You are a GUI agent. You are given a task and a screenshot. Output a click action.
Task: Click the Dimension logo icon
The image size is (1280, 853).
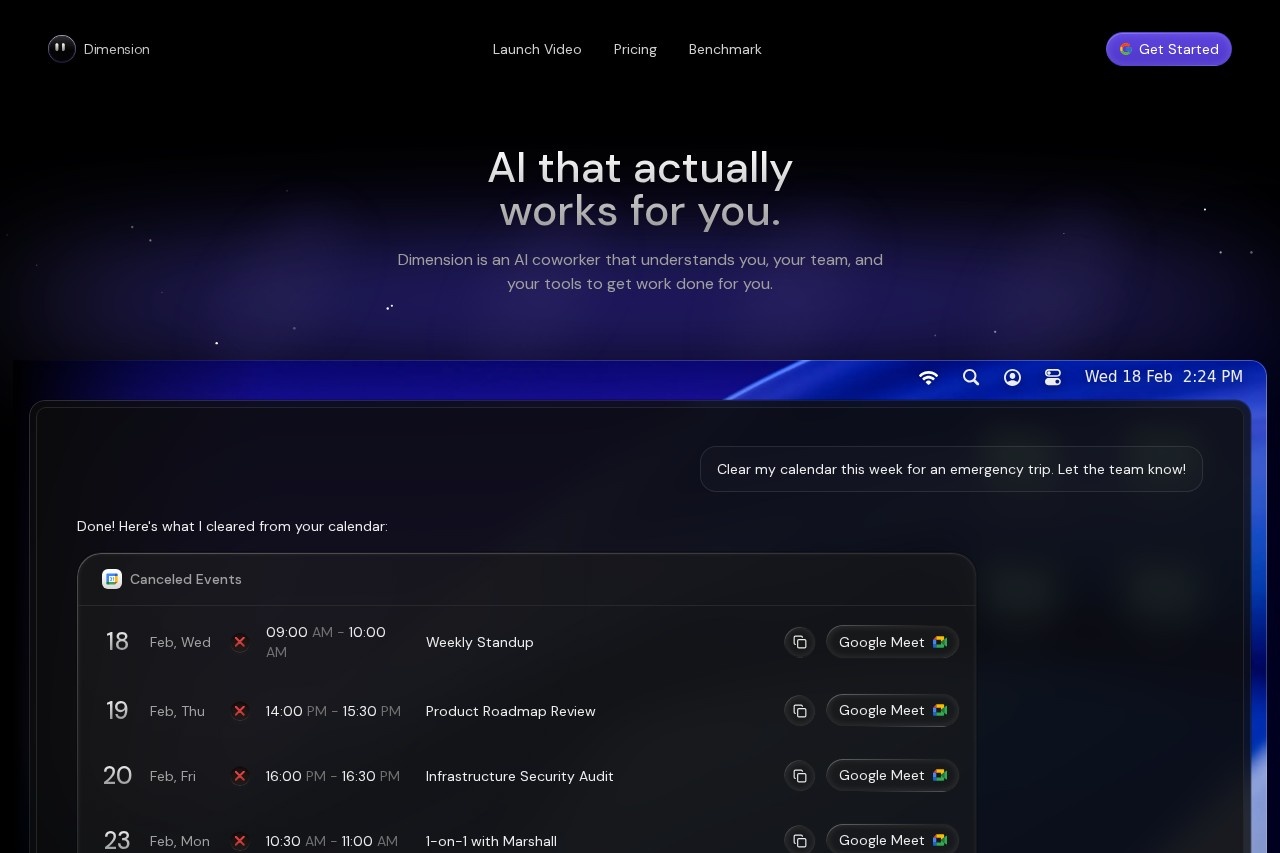(62, 49)
